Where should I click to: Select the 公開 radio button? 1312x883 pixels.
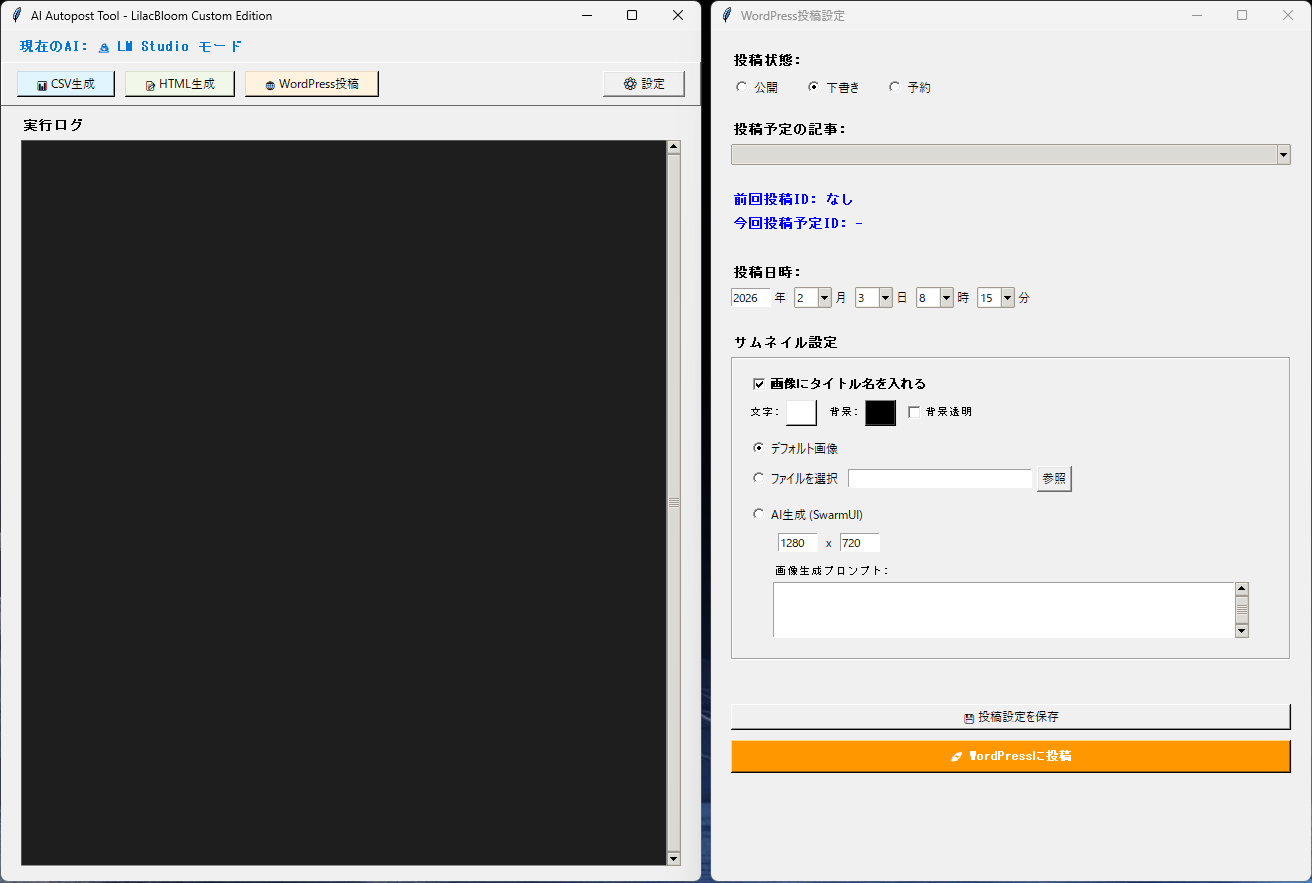point(741,87)
